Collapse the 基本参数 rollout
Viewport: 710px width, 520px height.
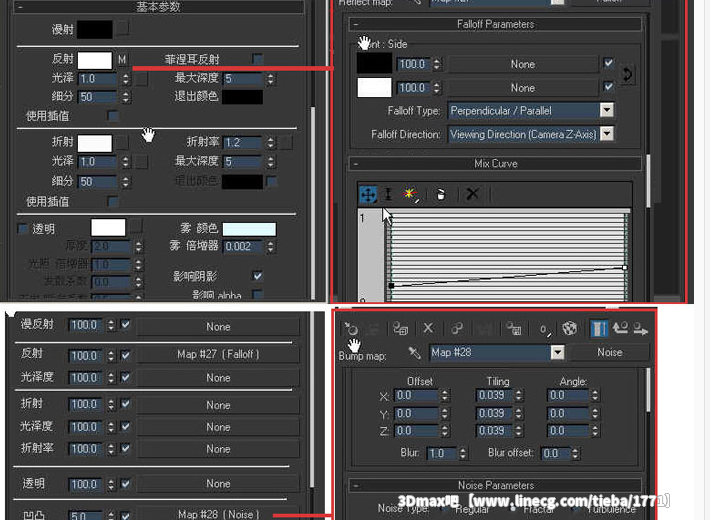[x=20, y=7]
